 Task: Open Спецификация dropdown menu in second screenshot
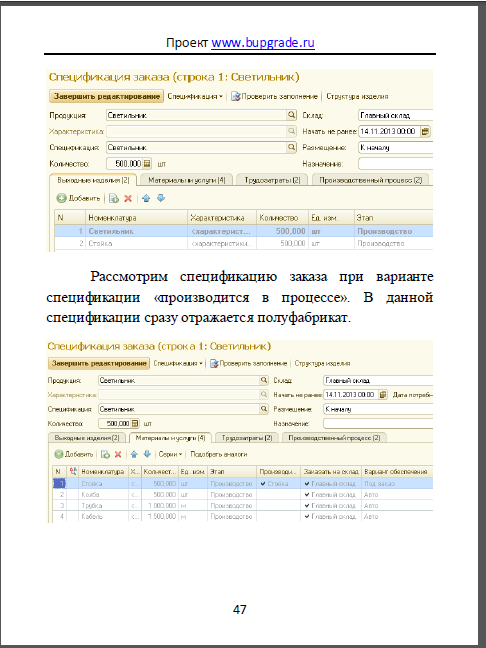[178, 363]
